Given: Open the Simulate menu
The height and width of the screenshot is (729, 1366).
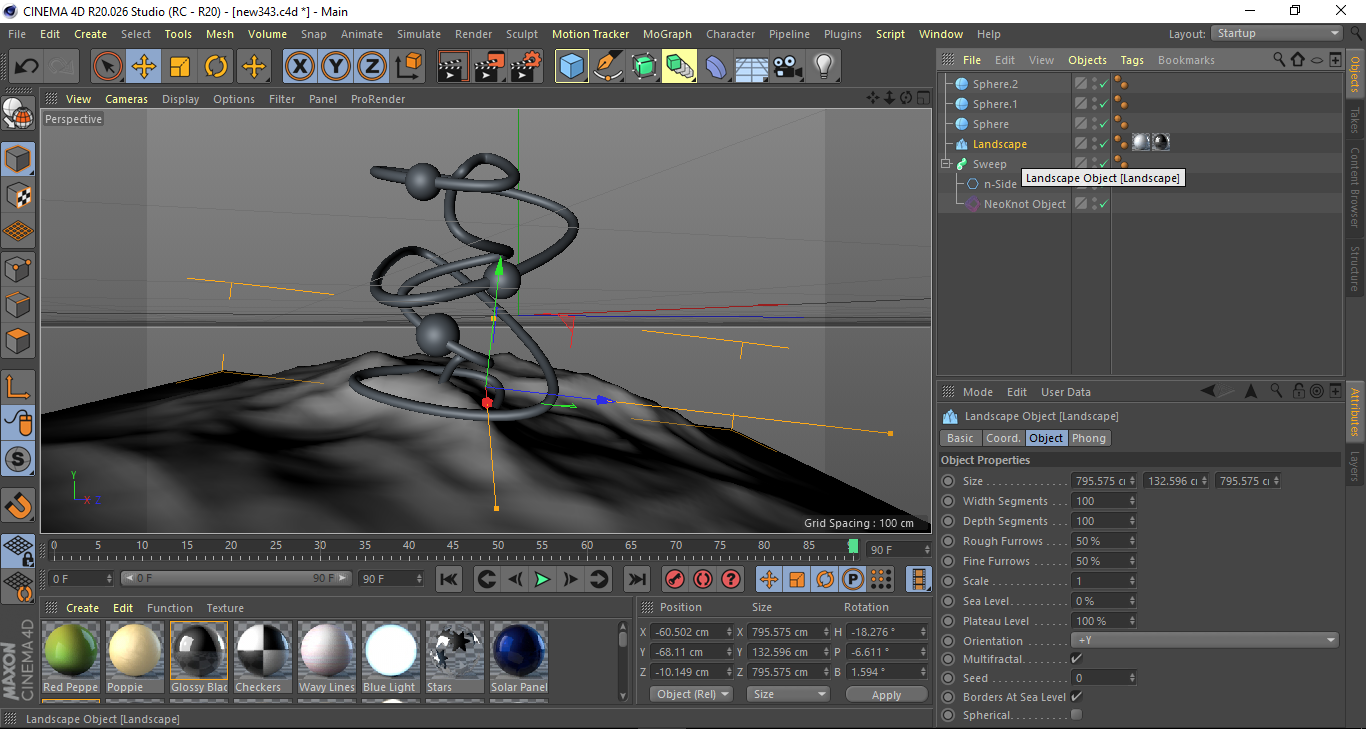Looking at the screenshot, I should pos(419,34).
